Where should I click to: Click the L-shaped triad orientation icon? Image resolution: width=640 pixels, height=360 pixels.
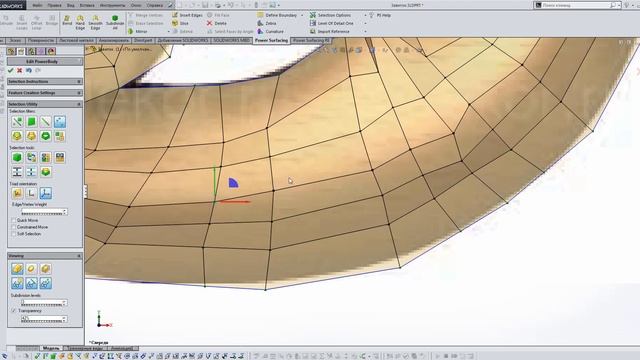(31, 193)
